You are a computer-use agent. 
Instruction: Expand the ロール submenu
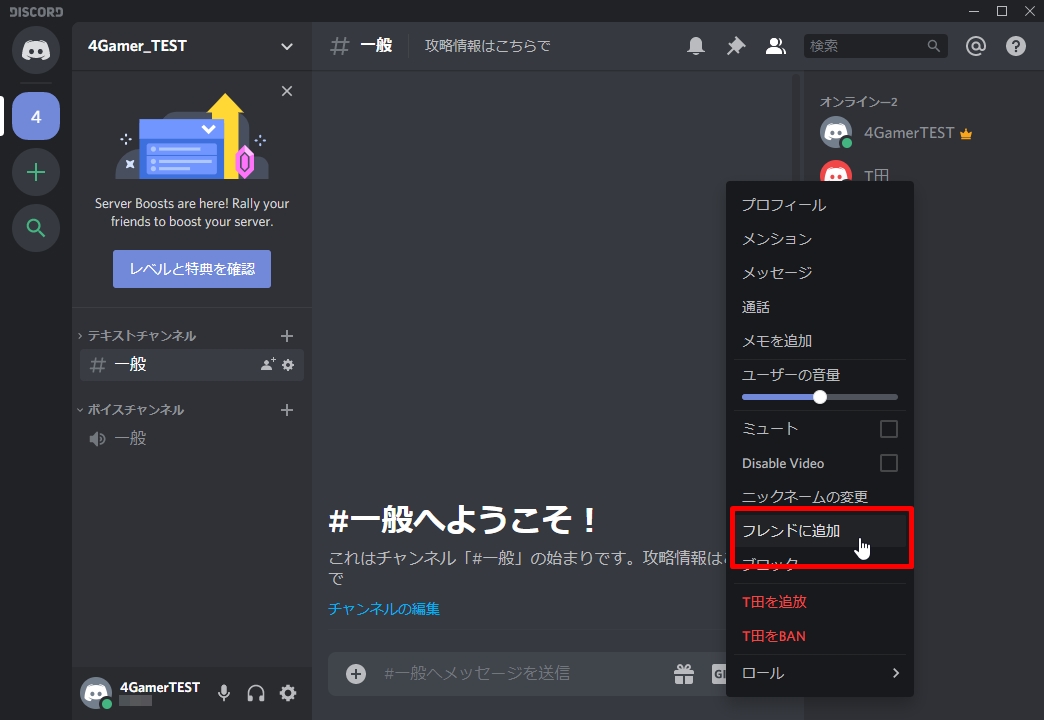(820, 673)
